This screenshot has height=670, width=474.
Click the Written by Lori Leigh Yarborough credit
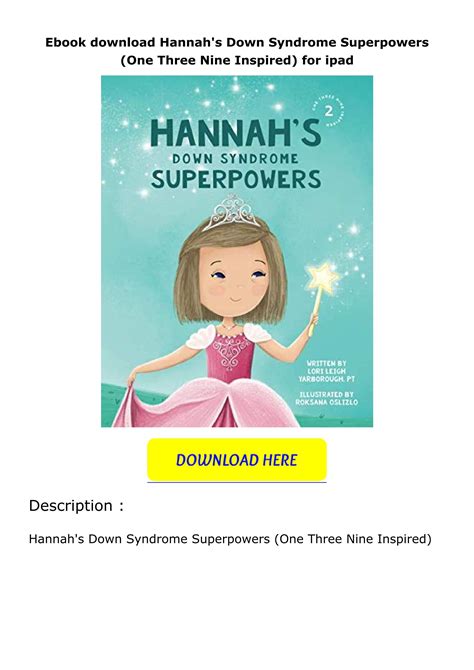click(x=327, y=371)
